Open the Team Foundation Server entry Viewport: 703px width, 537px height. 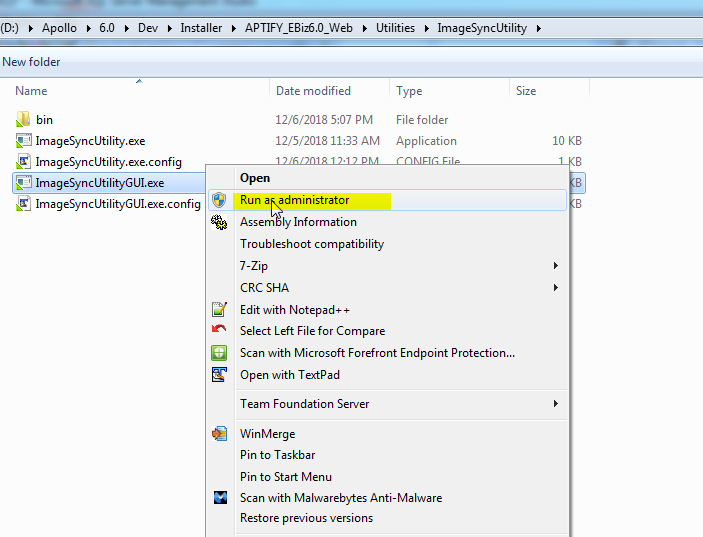coord(304,404)
